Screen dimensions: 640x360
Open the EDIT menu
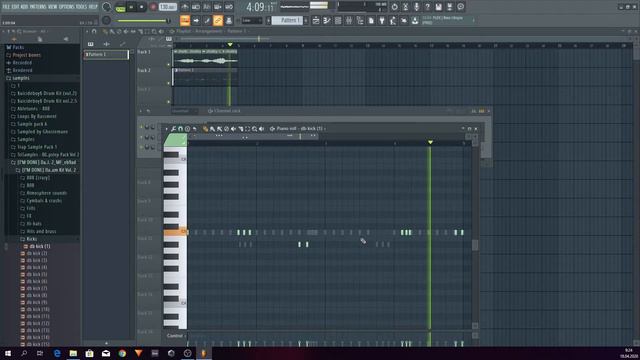click(16, 7)
